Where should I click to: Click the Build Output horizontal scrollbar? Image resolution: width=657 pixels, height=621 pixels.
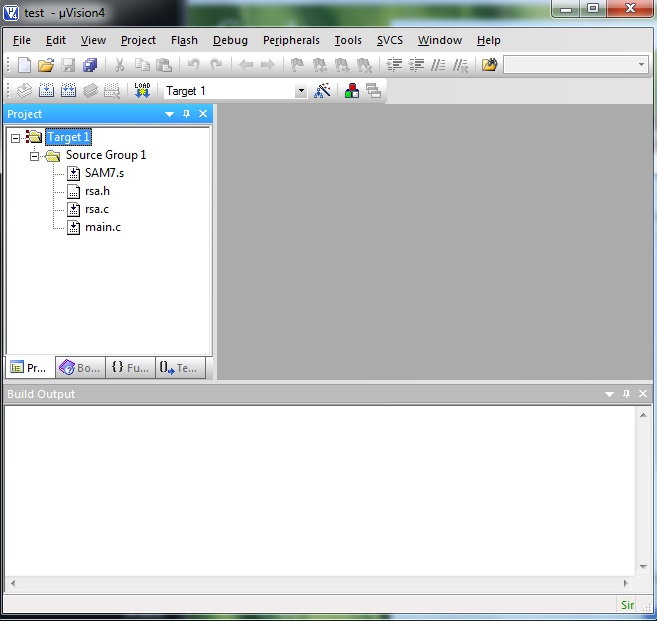[x=320, y=583]
